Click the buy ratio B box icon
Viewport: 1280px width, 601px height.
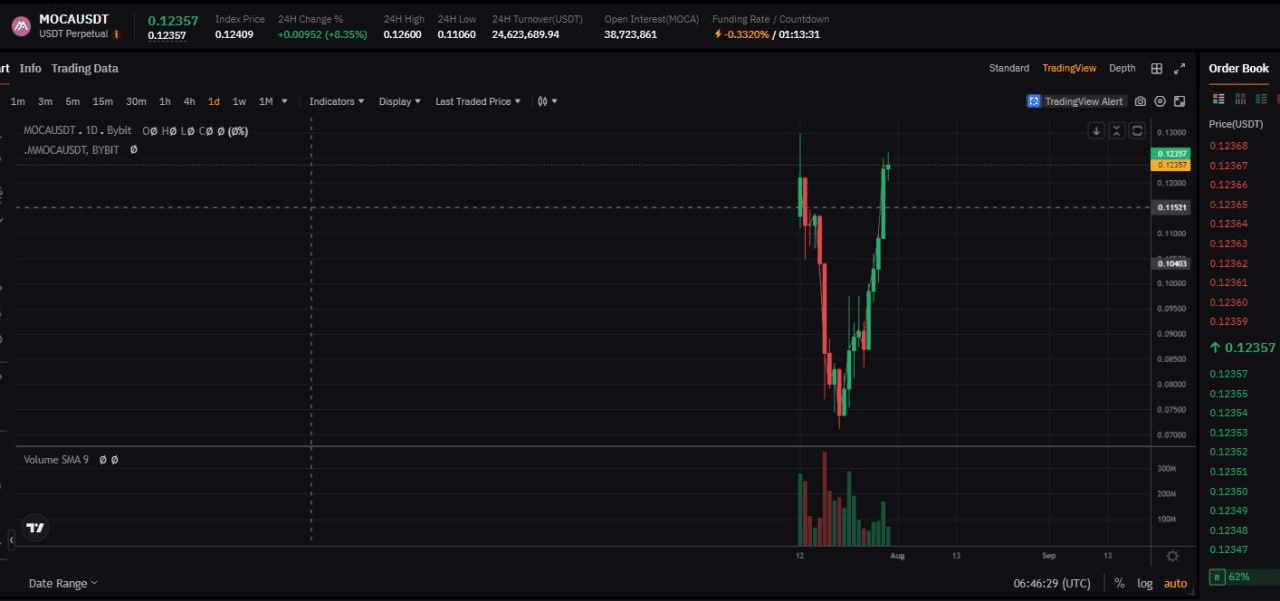1217,577
